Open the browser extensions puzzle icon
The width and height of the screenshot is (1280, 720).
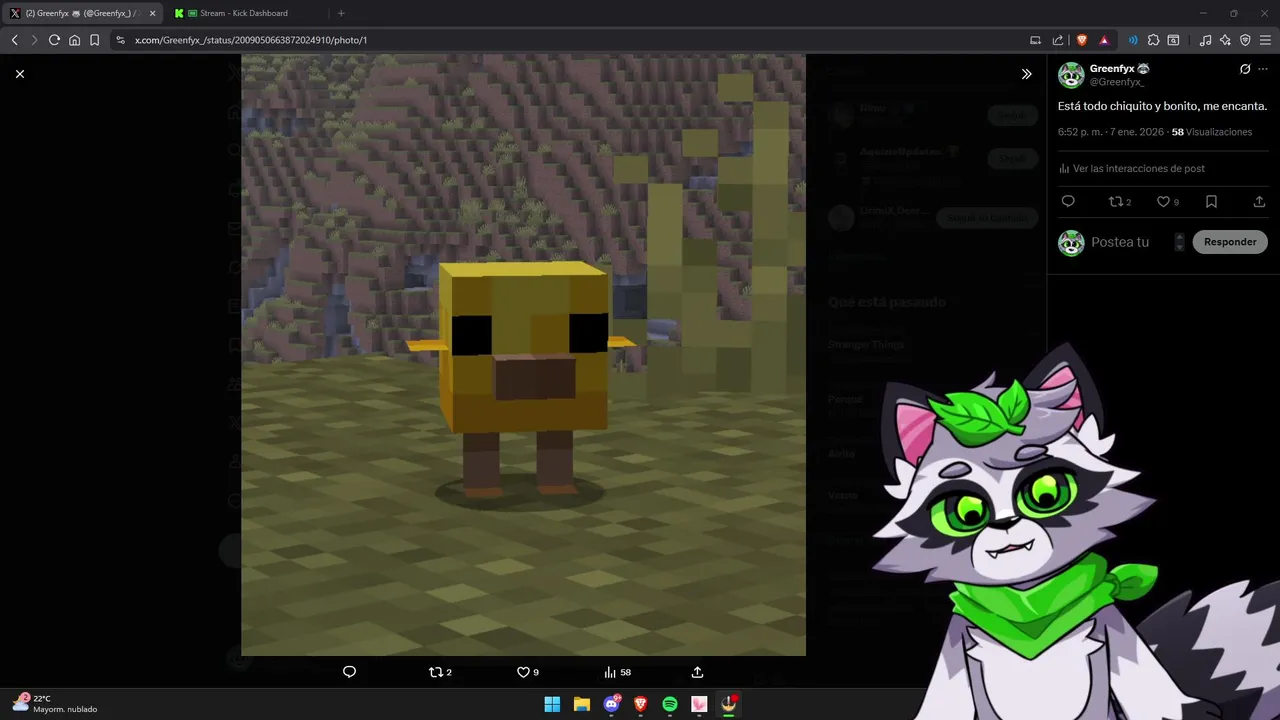1153,40
